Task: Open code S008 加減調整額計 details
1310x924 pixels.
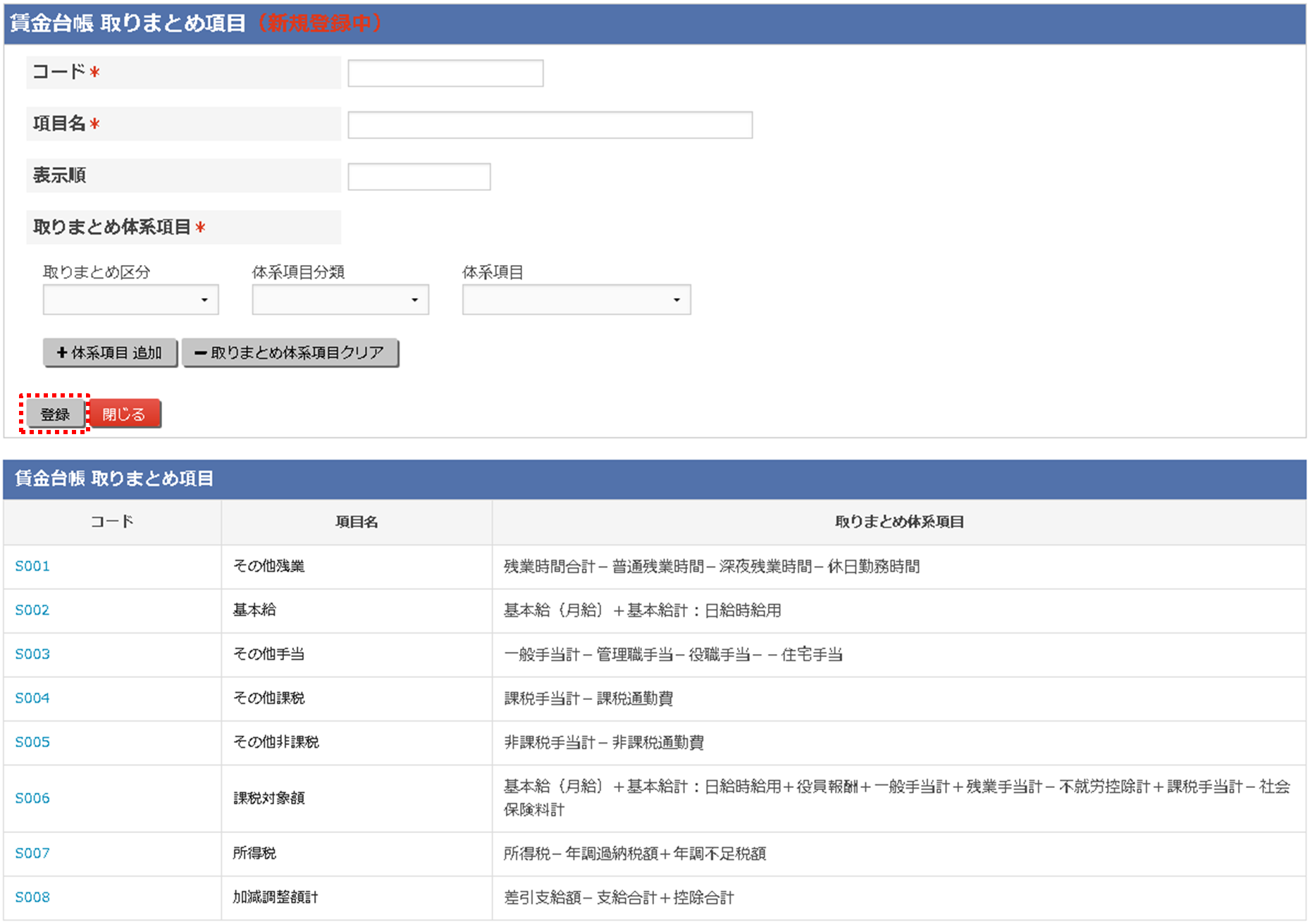Action: click(32, 897)
